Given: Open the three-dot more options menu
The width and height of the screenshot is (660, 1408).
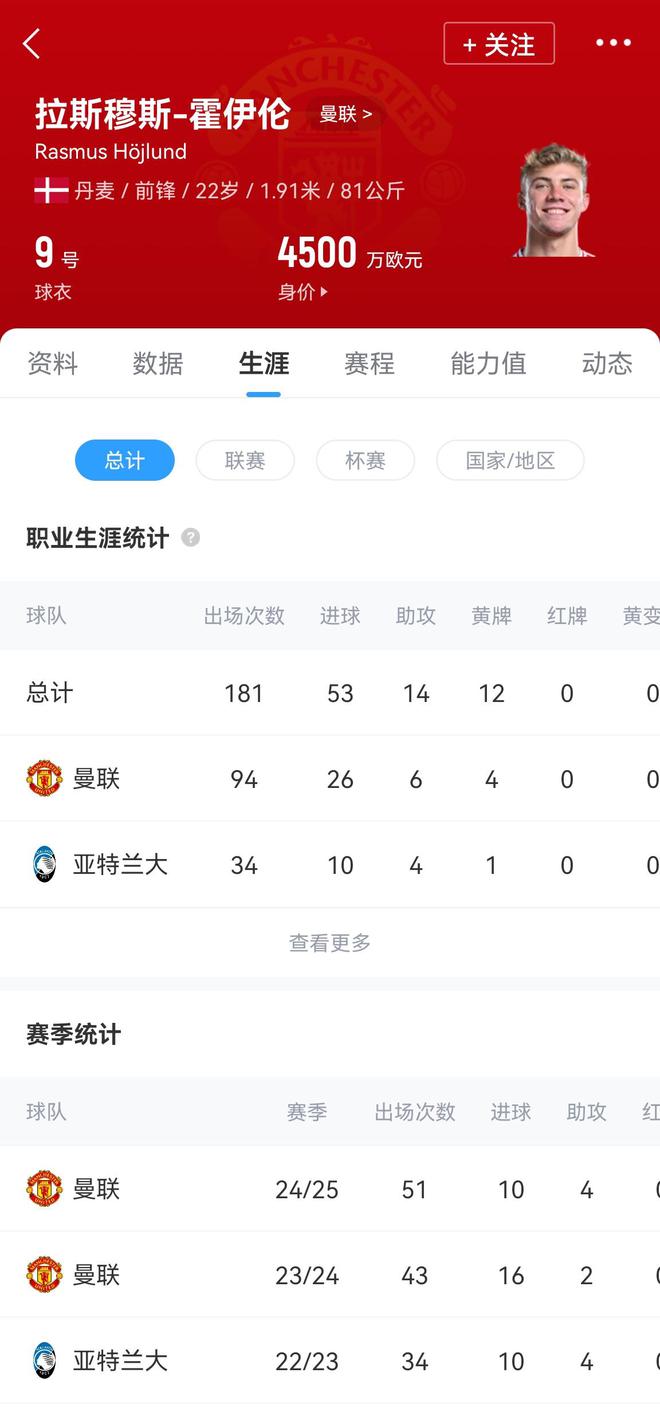Looking at the screenshot, I should [x=613, y=43].
